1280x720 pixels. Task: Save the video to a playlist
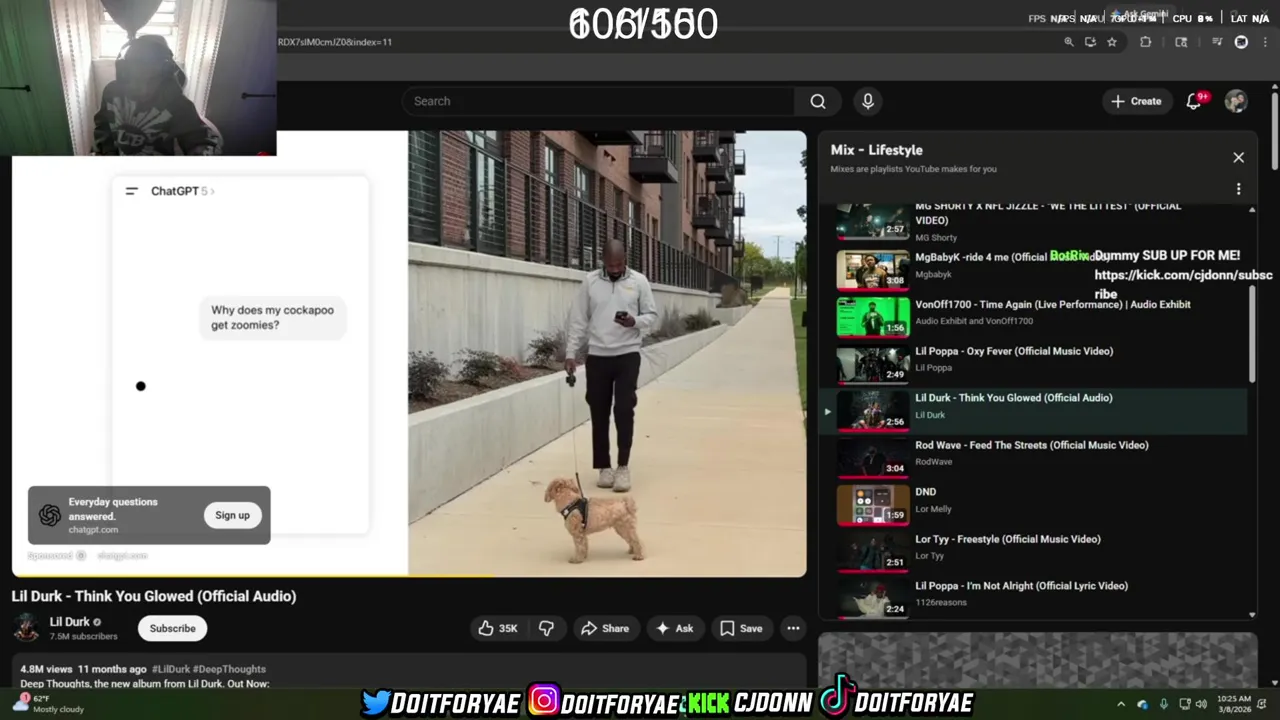[741, 628]
